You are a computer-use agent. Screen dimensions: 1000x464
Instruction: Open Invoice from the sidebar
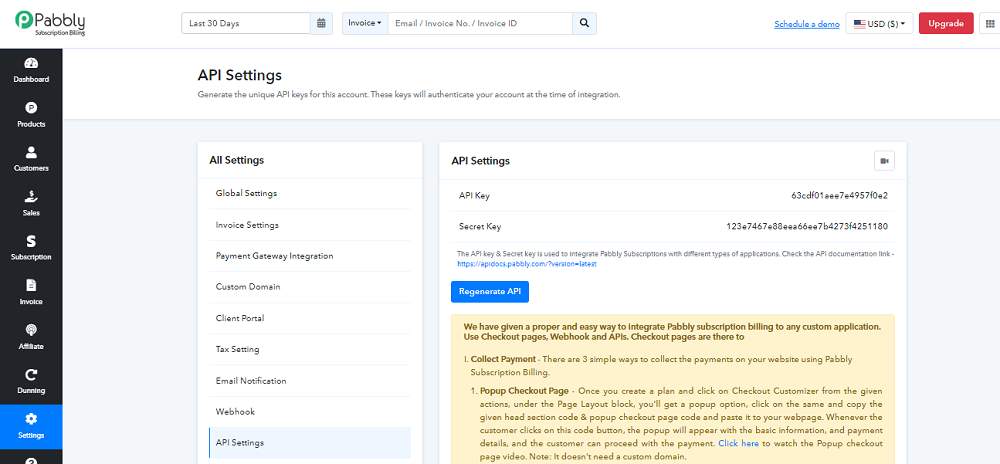point(31,293)
